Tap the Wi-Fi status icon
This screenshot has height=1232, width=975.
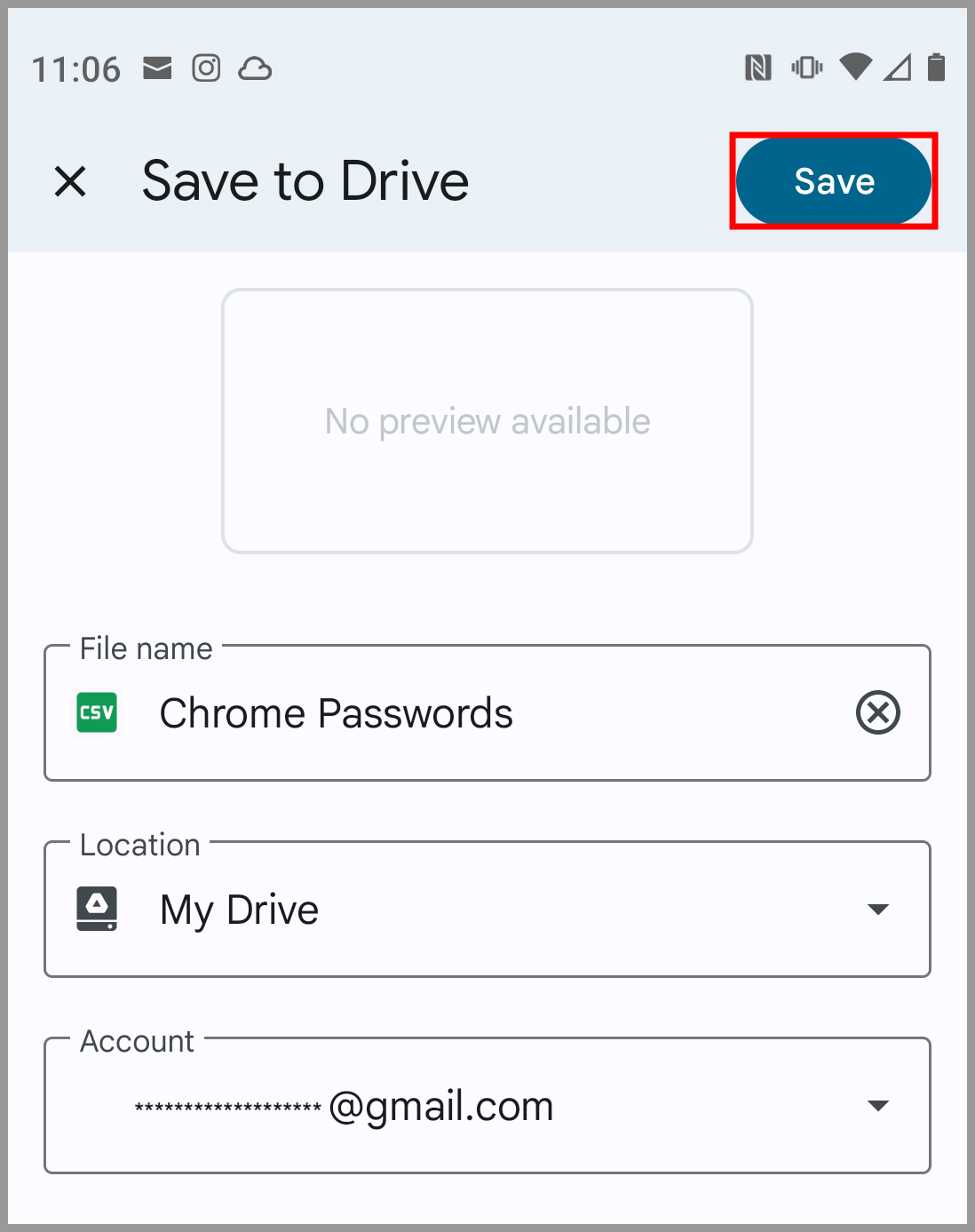(855, 67)
